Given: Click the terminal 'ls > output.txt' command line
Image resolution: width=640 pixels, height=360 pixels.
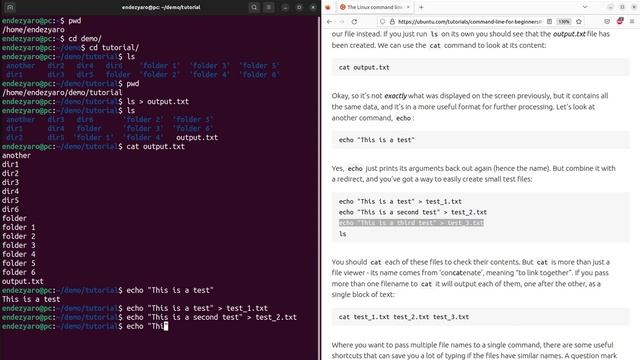Looking at the screenshot, I should click(x=96, y=101).
